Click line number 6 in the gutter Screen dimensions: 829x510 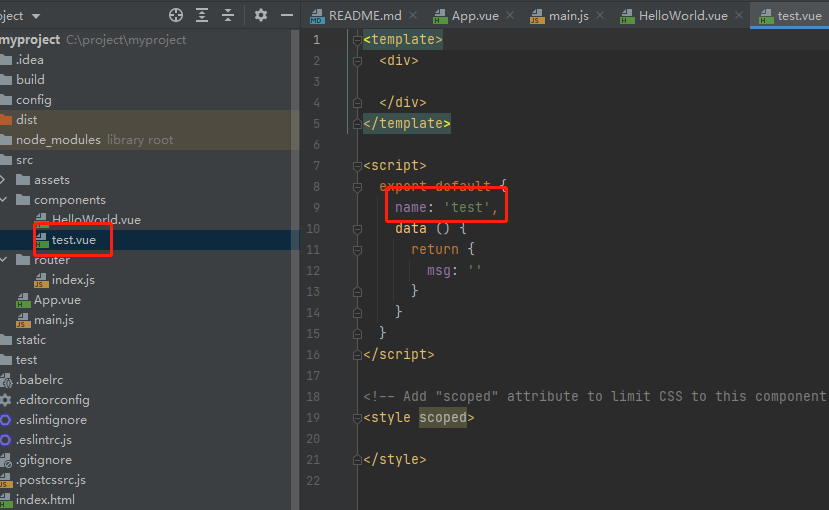pyautogui.click(x=316, y=145)
